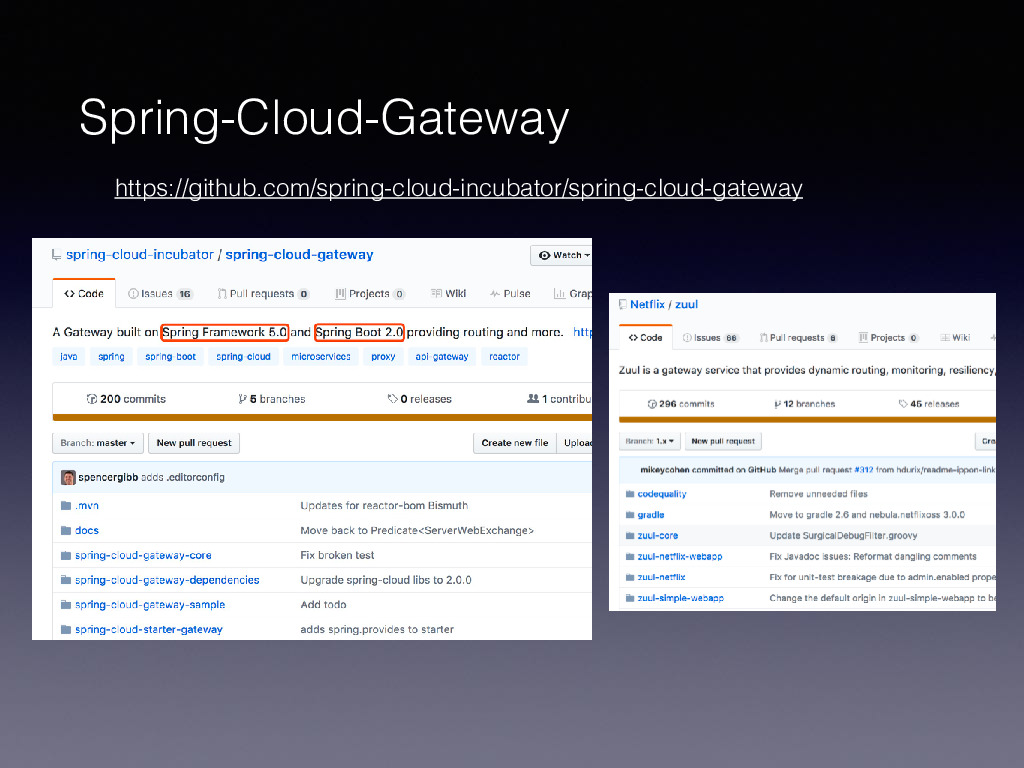Open spring-cloud-gateway-core folder
1024x768 pixels.
[x=143, y=555]
